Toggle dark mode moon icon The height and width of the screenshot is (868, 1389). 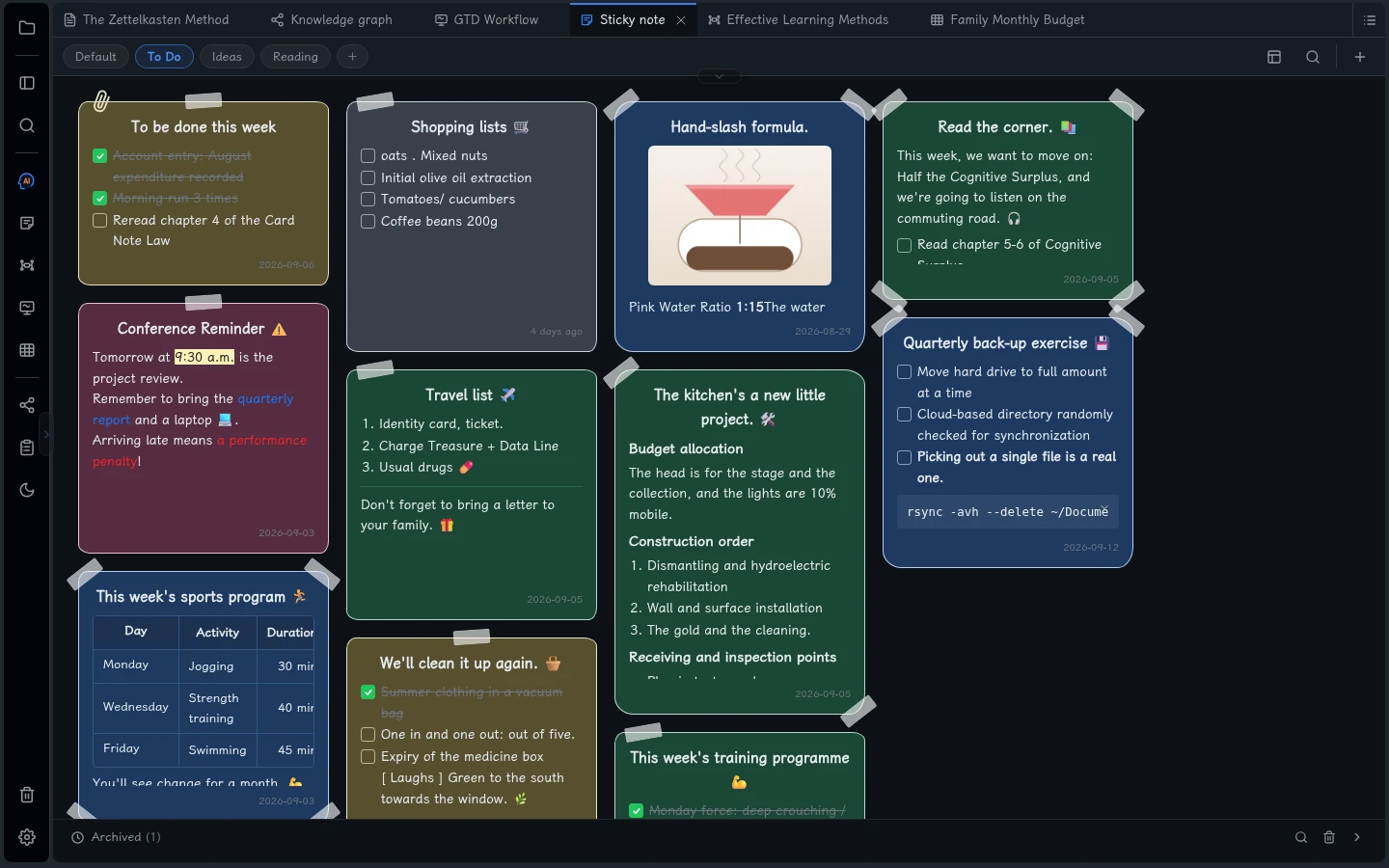(27, 490)
